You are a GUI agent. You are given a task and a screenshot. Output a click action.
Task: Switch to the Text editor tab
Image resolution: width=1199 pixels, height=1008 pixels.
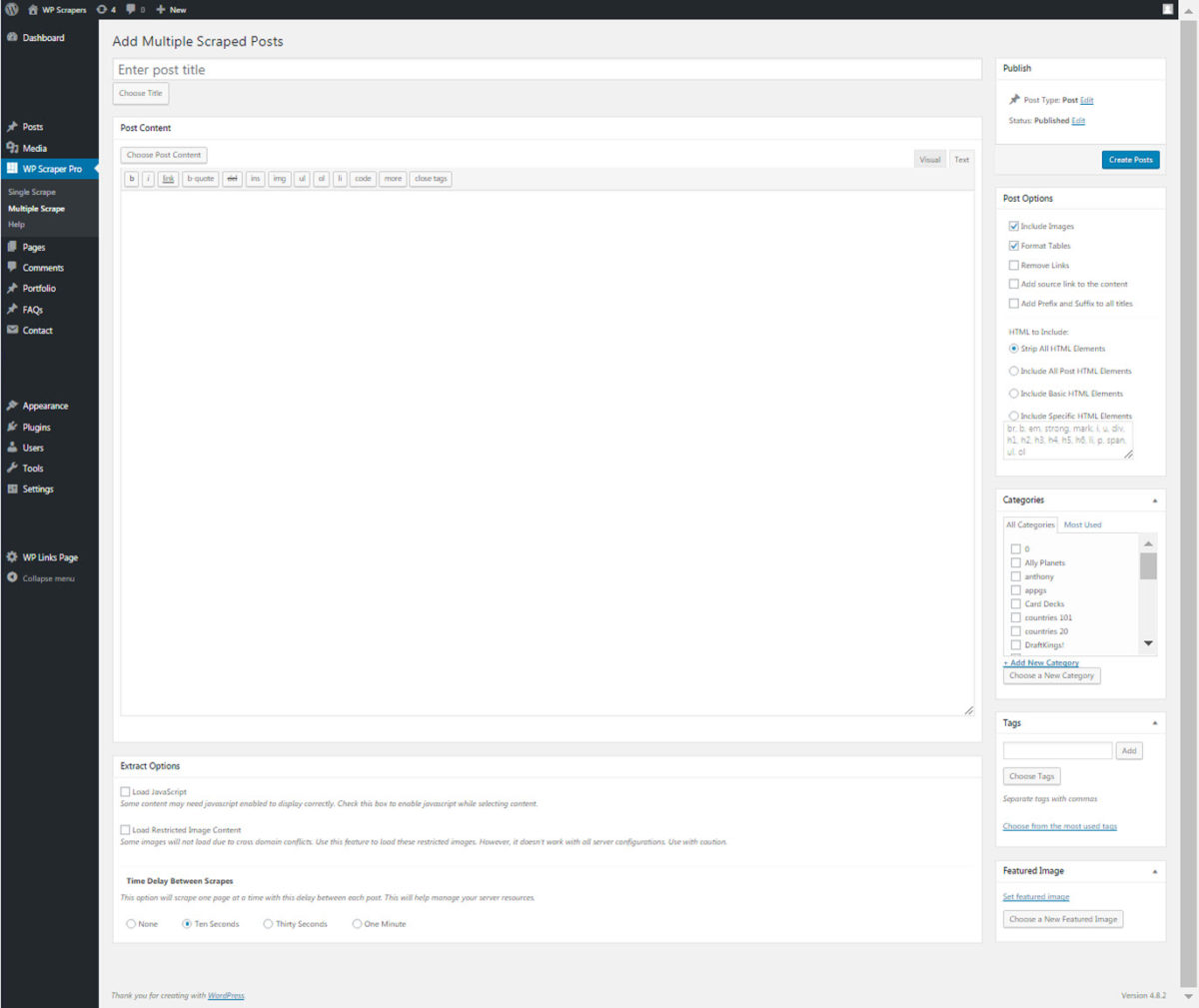point(960,159)
